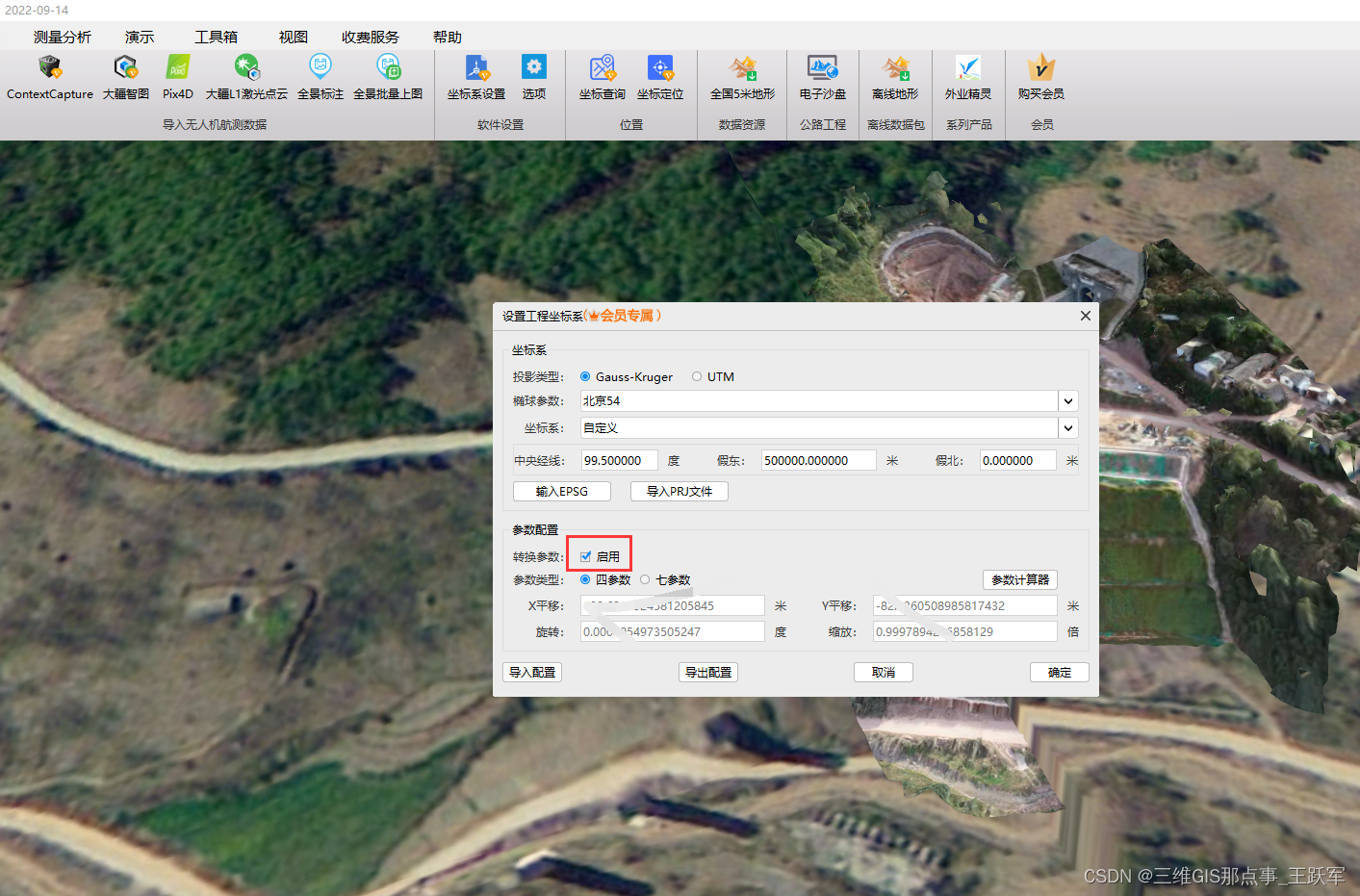Click the 购买会员 icon
The image size is (1360, 896).
coord(1041,77)
